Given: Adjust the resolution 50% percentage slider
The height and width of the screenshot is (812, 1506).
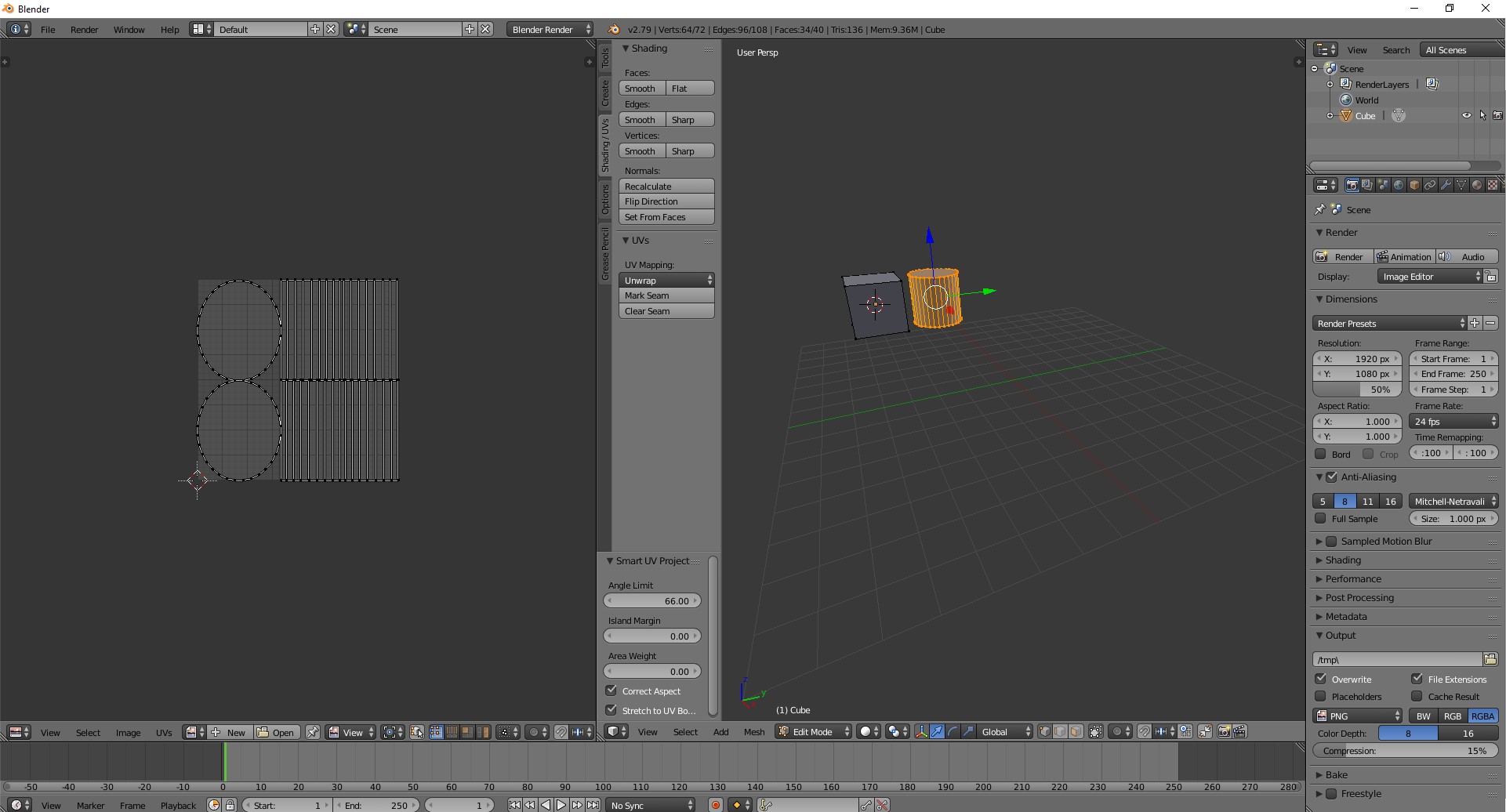Looking at the screenshot, I should (x=1357, y=390).
